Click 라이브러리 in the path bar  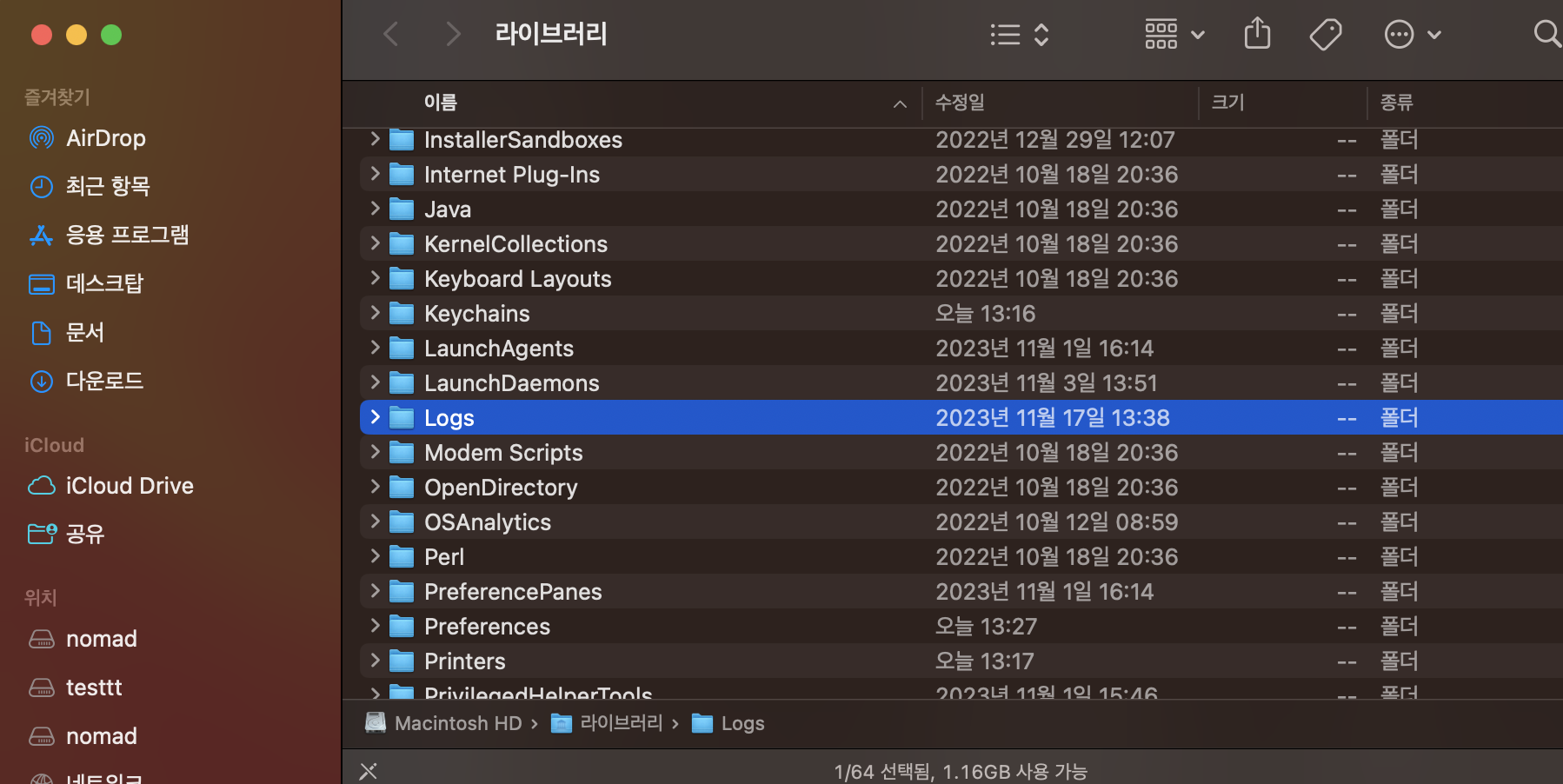pos(621,722)
